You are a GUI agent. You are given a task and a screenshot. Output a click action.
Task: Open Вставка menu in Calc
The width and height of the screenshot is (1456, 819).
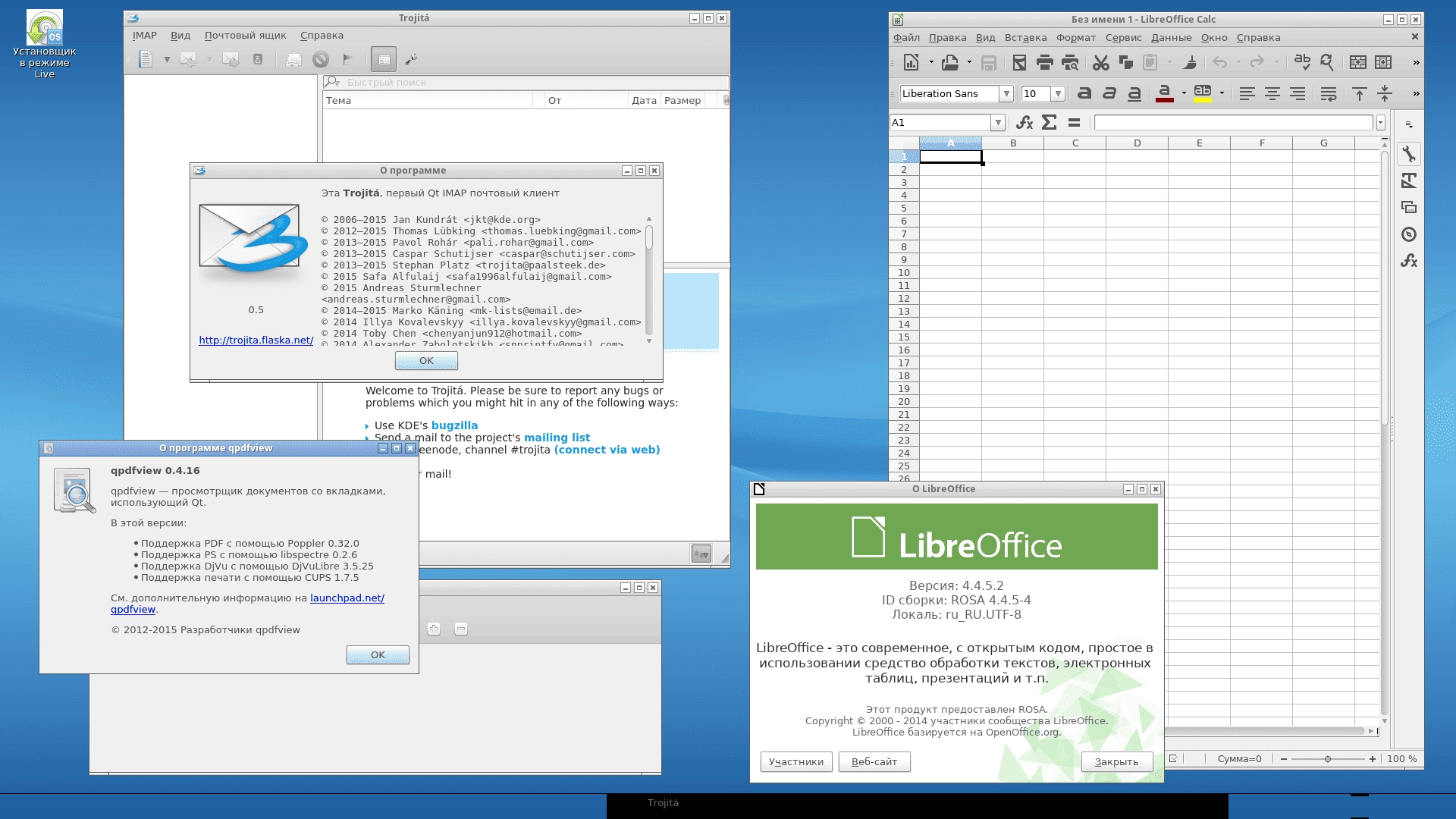[1025, 38]
